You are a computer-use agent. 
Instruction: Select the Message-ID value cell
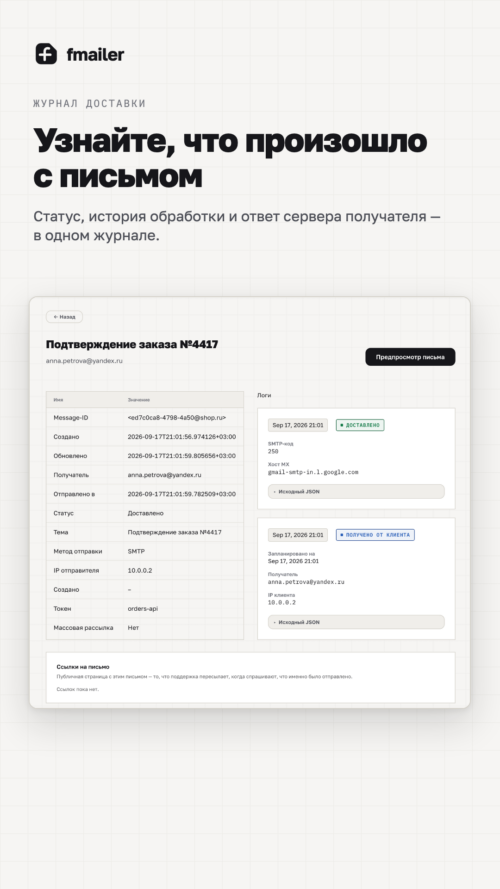(177, 418)
